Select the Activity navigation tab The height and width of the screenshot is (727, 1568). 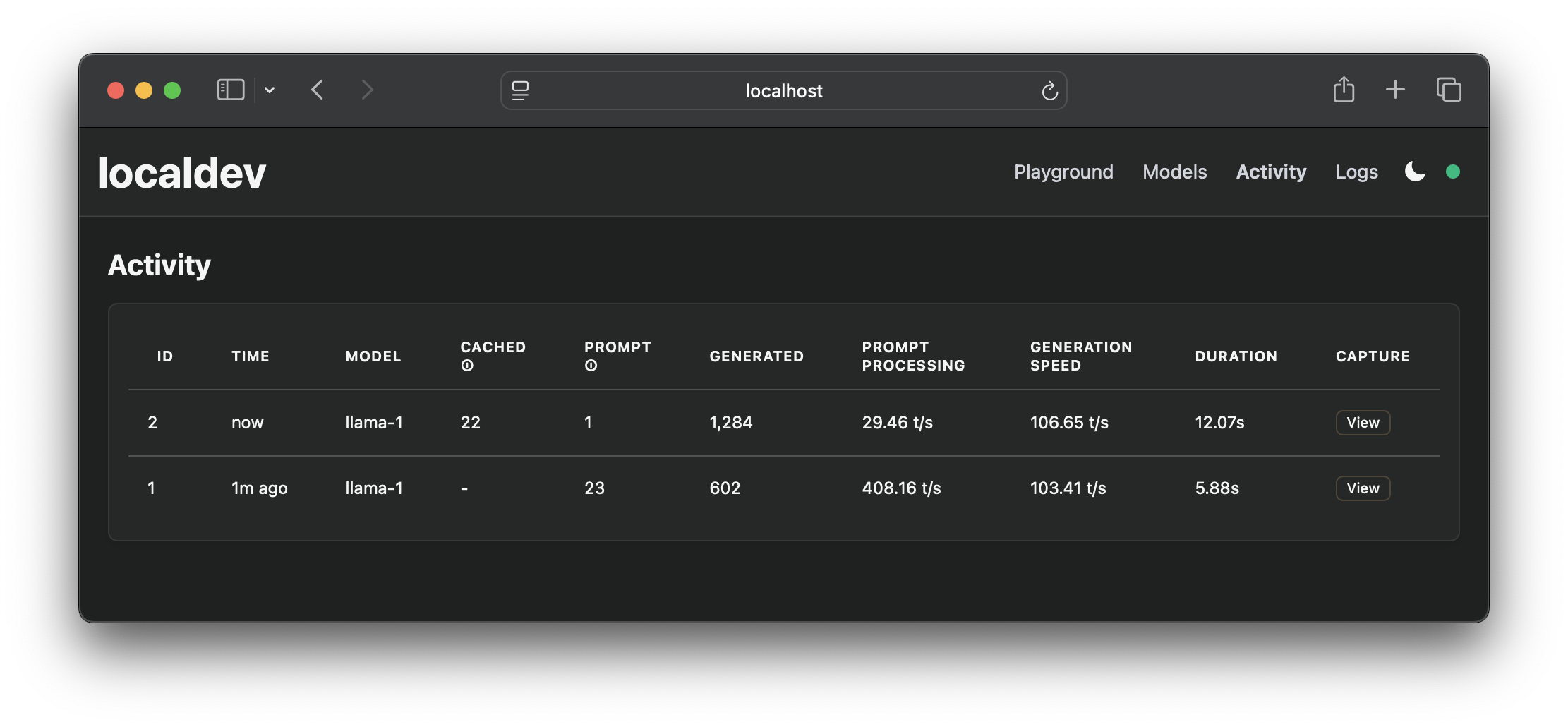[x=1271, y=172]
